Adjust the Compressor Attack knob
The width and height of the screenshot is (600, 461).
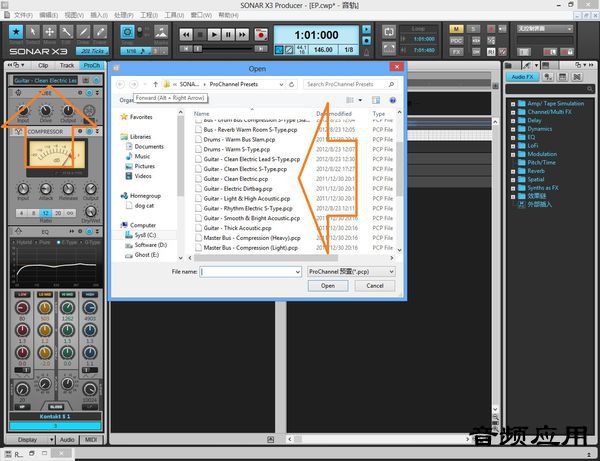[46, 189]
